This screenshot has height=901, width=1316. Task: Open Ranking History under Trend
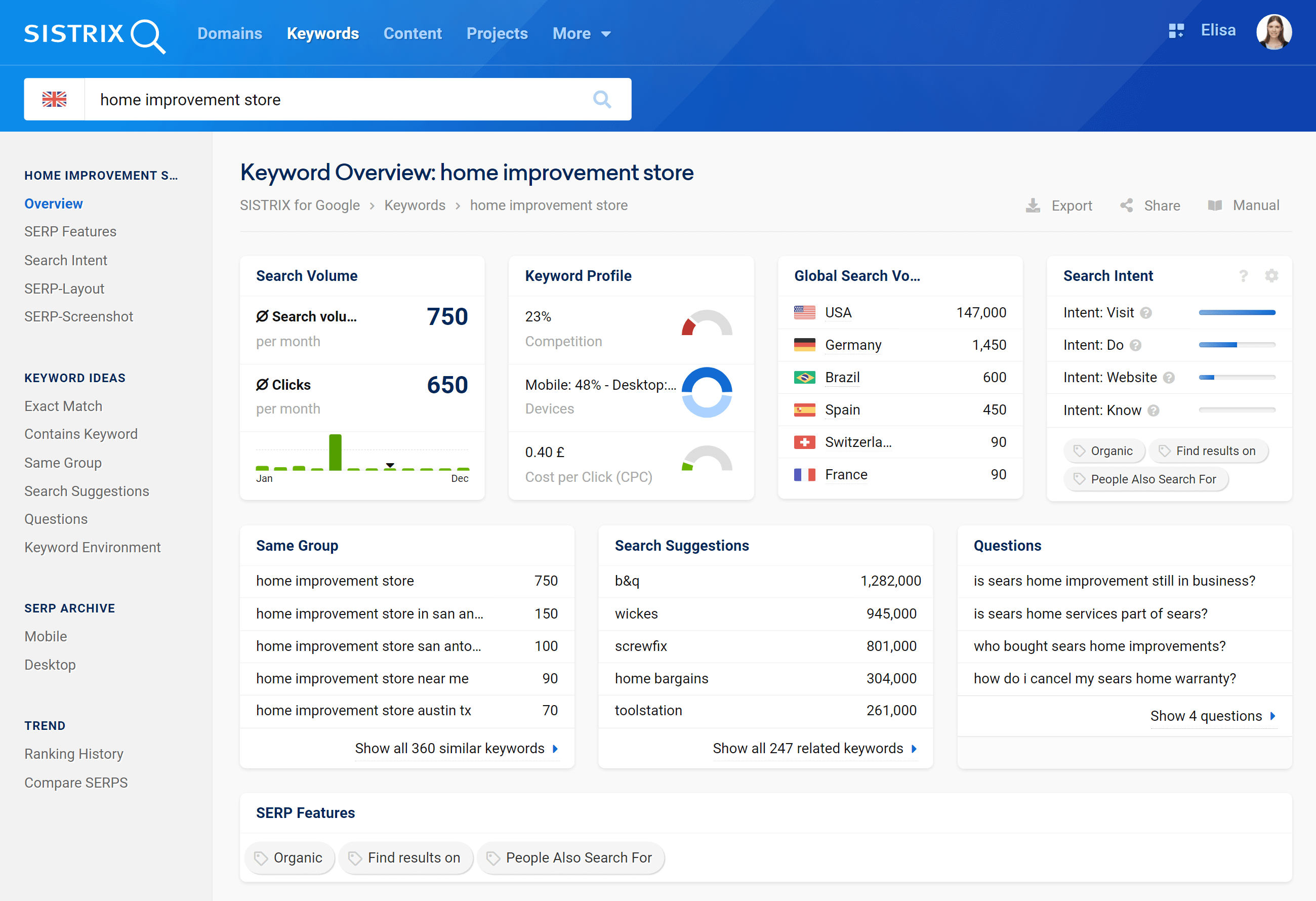coord(73,754)
